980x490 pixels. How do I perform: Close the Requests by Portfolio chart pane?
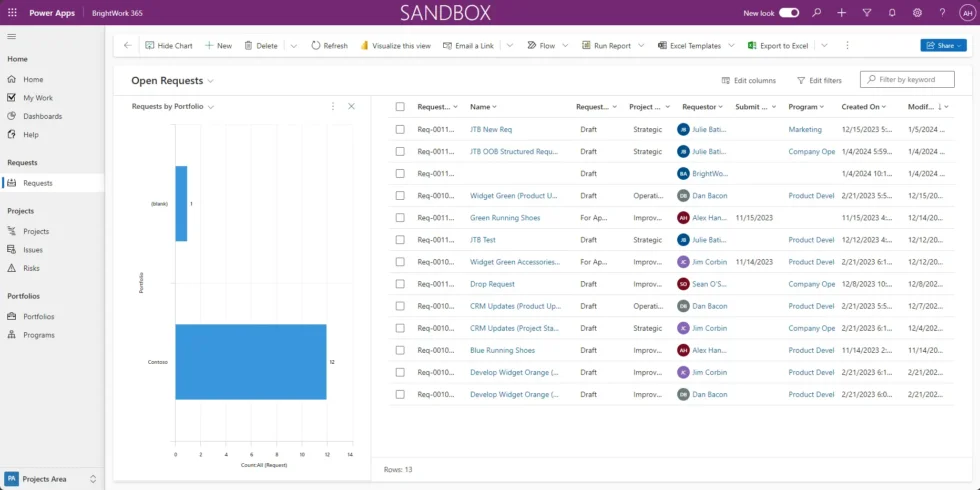coord(351,106)
